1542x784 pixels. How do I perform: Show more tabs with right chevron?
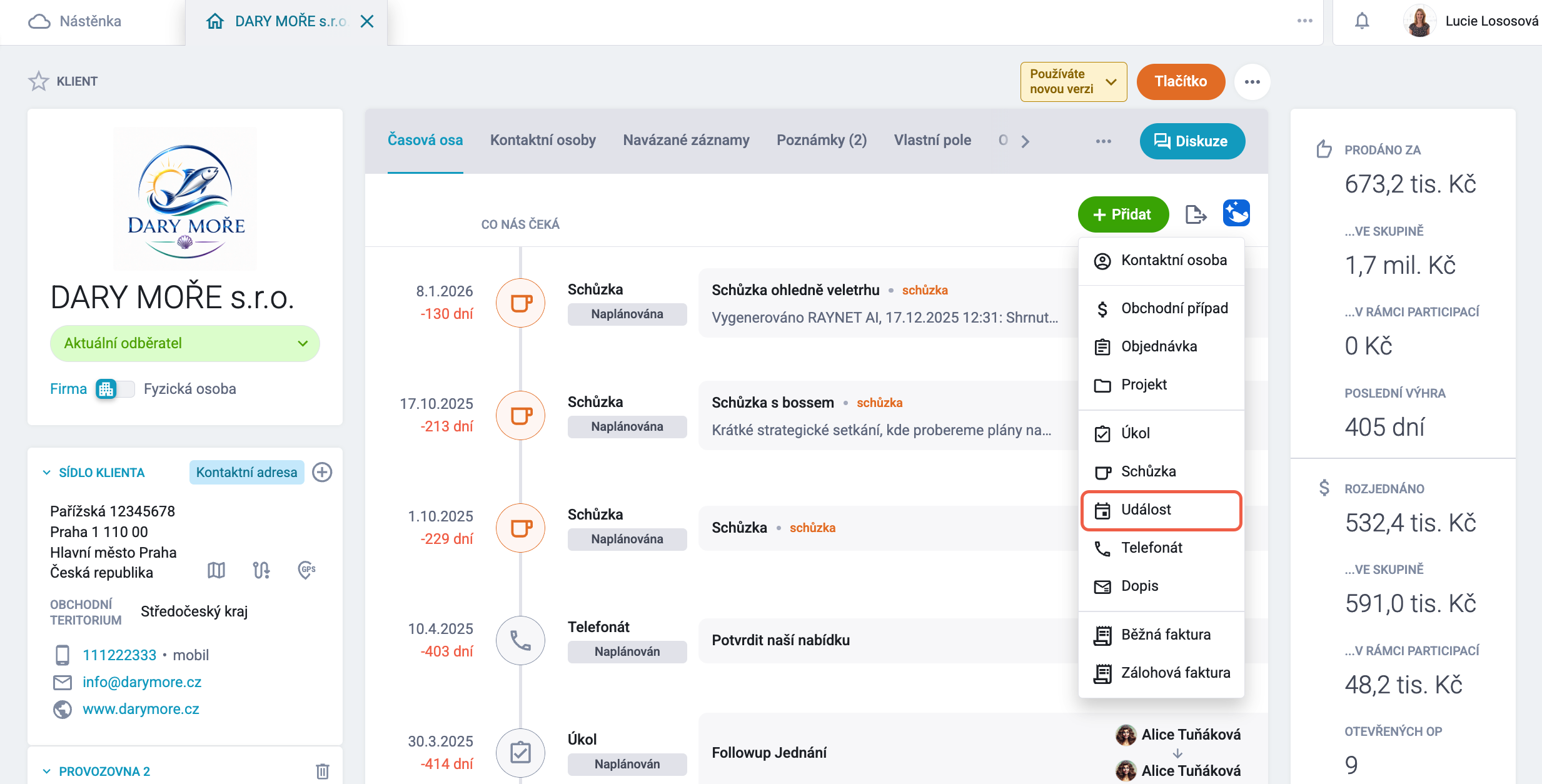tap(1025, 141)
